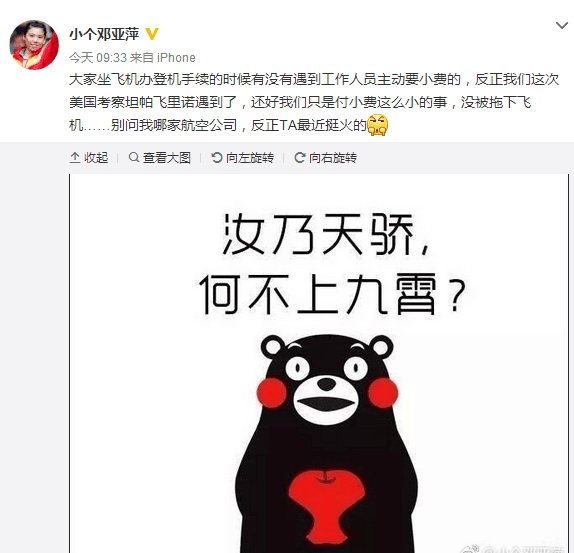Click the angry emoji in post text
The height and width of the screenshot is (553, 574).
[377, 125]
